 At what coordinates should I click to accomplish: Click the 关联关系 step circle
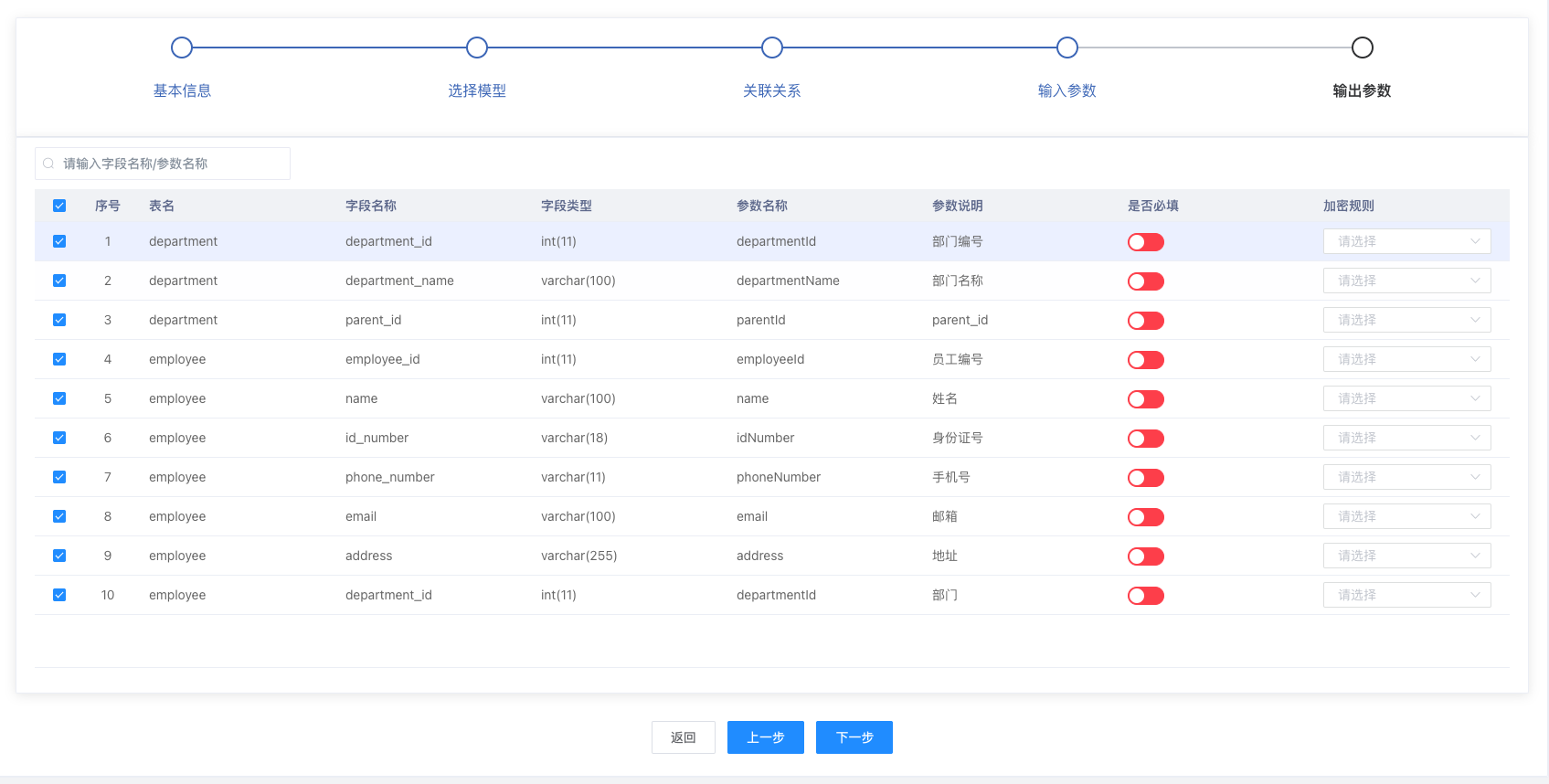click(772, 48)
